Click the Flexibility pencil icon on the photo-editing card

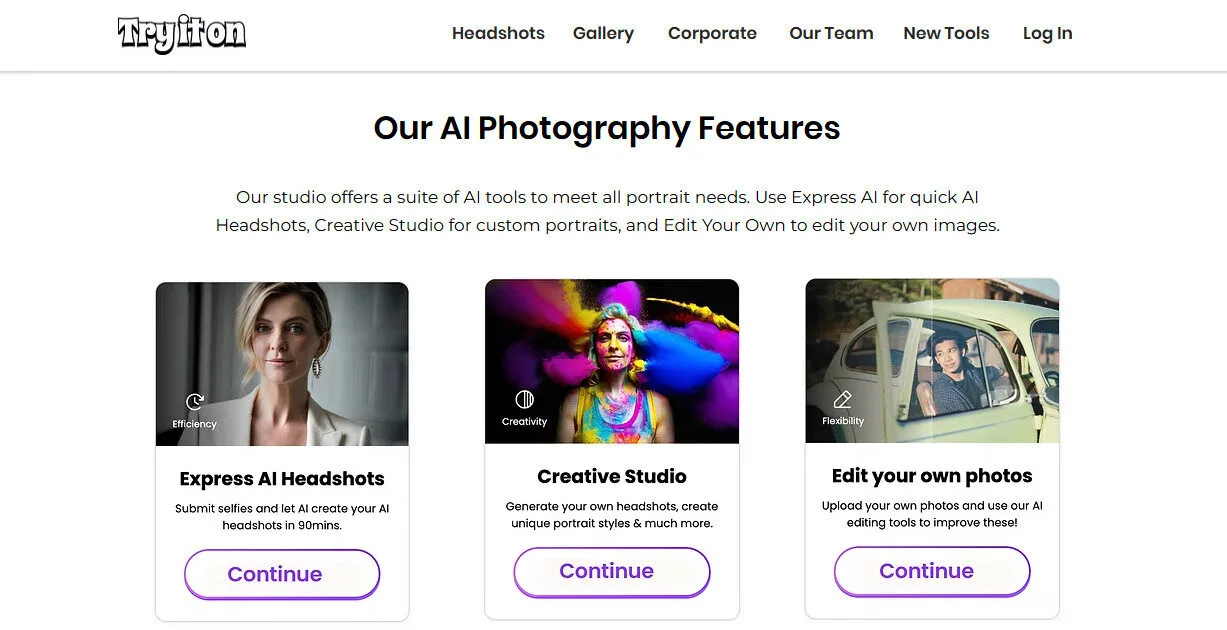click(x=842, y=400)
